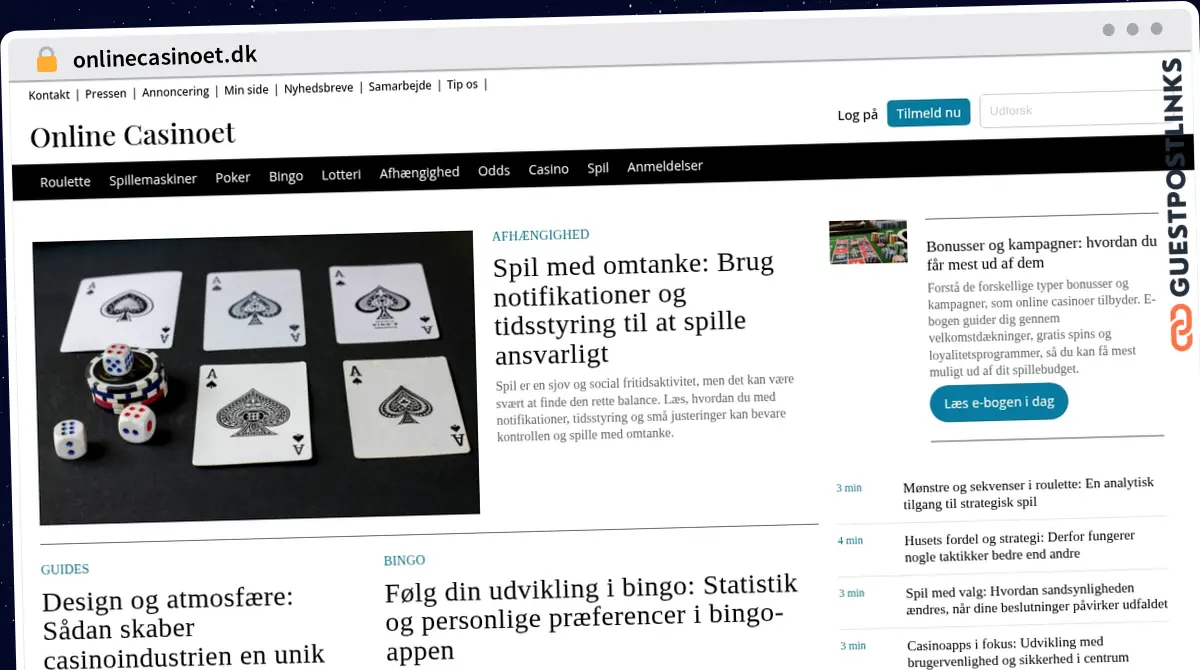Open the Bingo menu item
This screenshot has width=1200, height=670.
coord(286,176)
